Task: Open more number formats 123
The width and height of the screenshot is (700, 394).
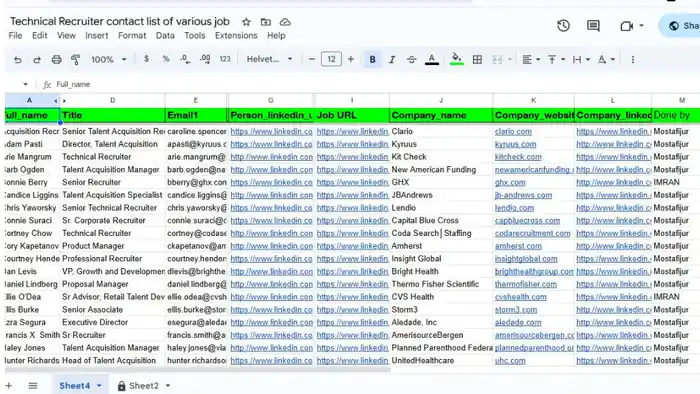Action: tap(225, 59)
